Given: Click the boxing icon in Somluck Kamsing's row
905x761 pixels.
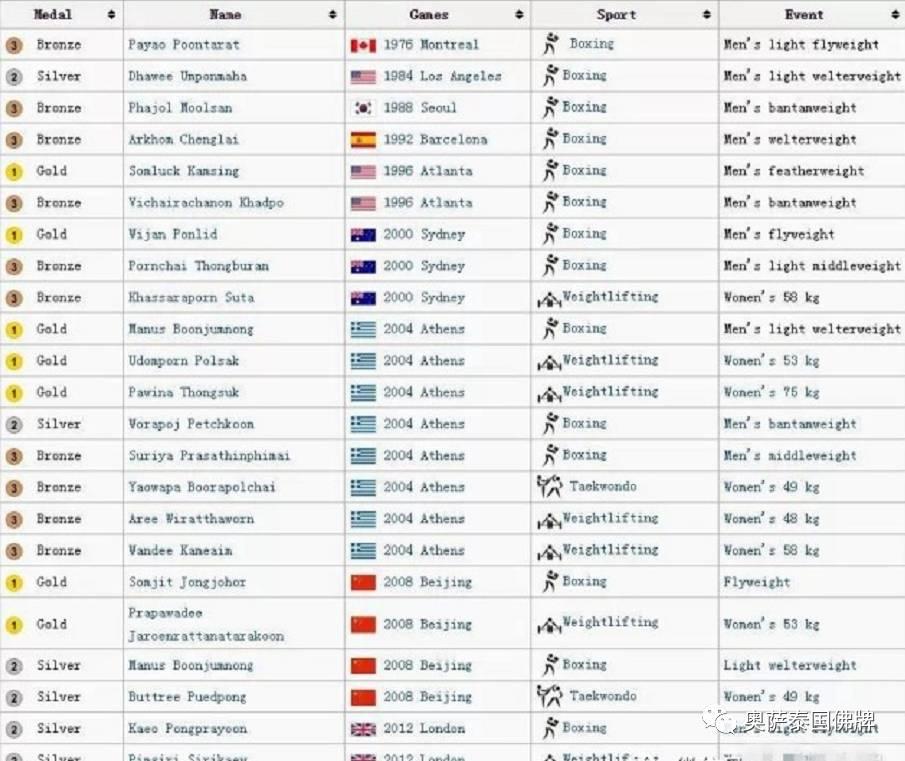Looking at the screenshot, I should point(550,171).
